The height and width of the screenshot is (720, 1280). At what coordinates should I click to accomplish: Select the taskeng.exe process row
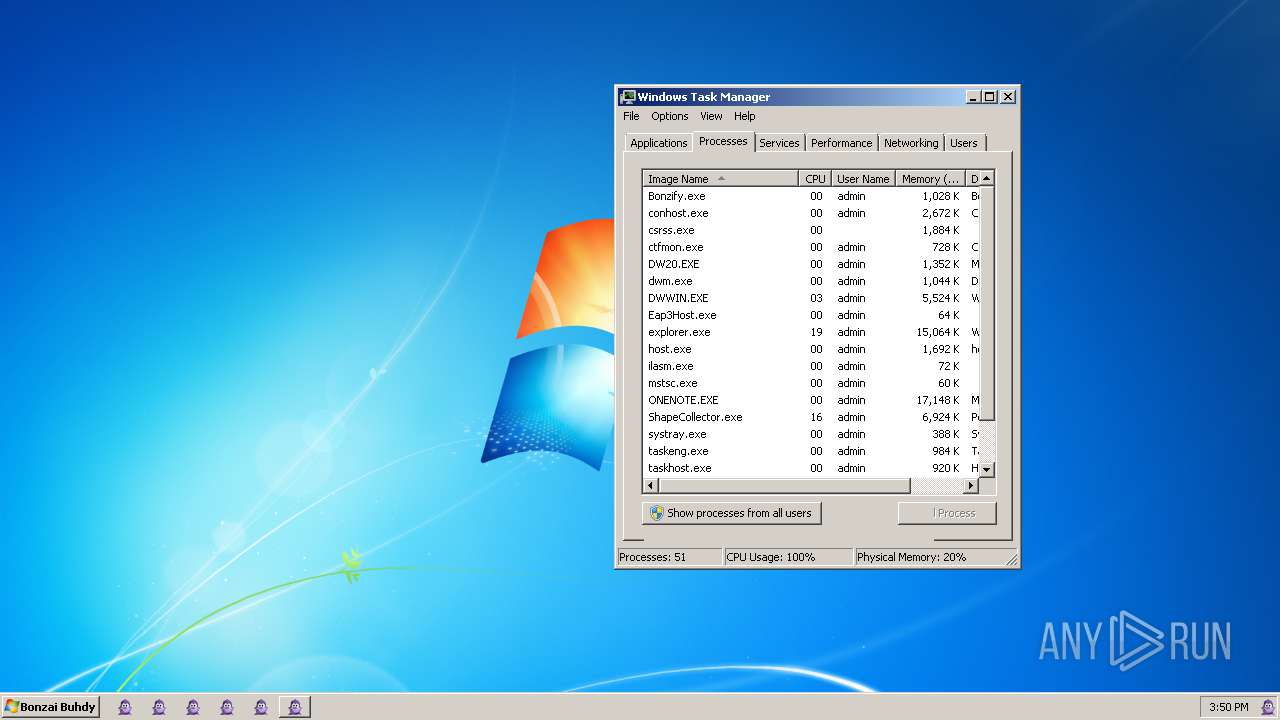811,451
